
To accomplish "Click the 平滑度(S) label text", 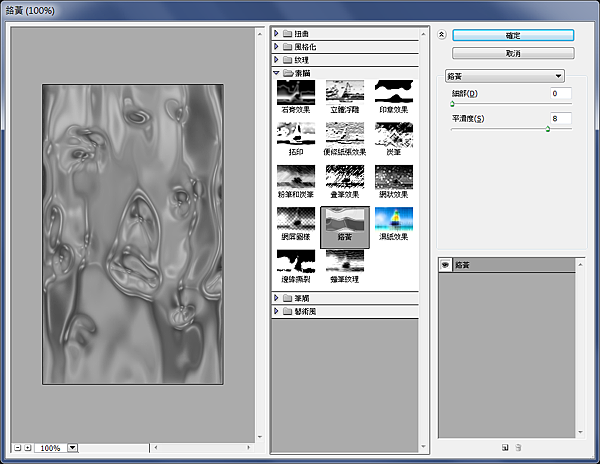I will click(x=468, y=119).
